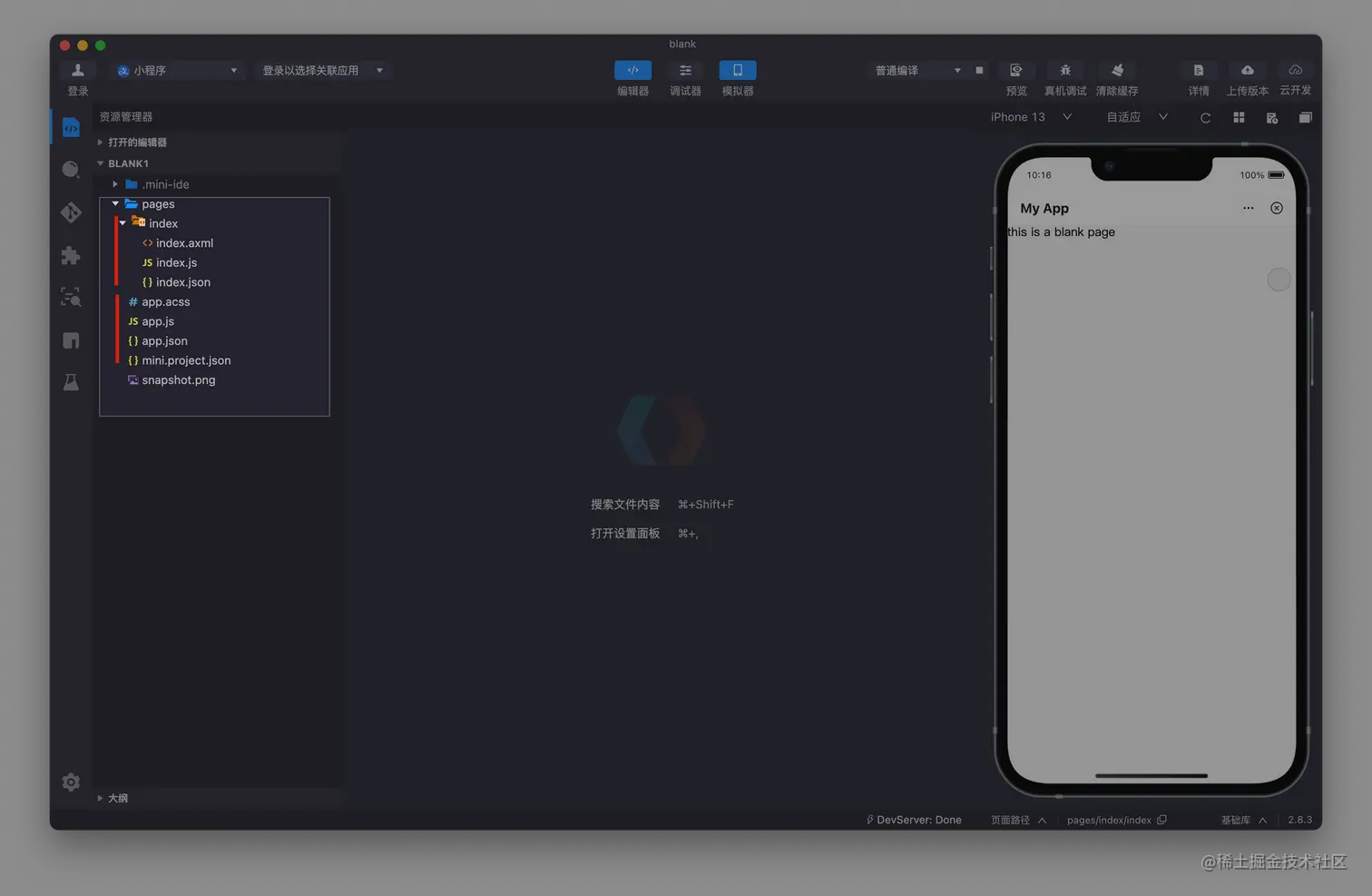Click the 2.8.3 base library version
Viewport: 1372px width, 896px height.
point(1299,820)
